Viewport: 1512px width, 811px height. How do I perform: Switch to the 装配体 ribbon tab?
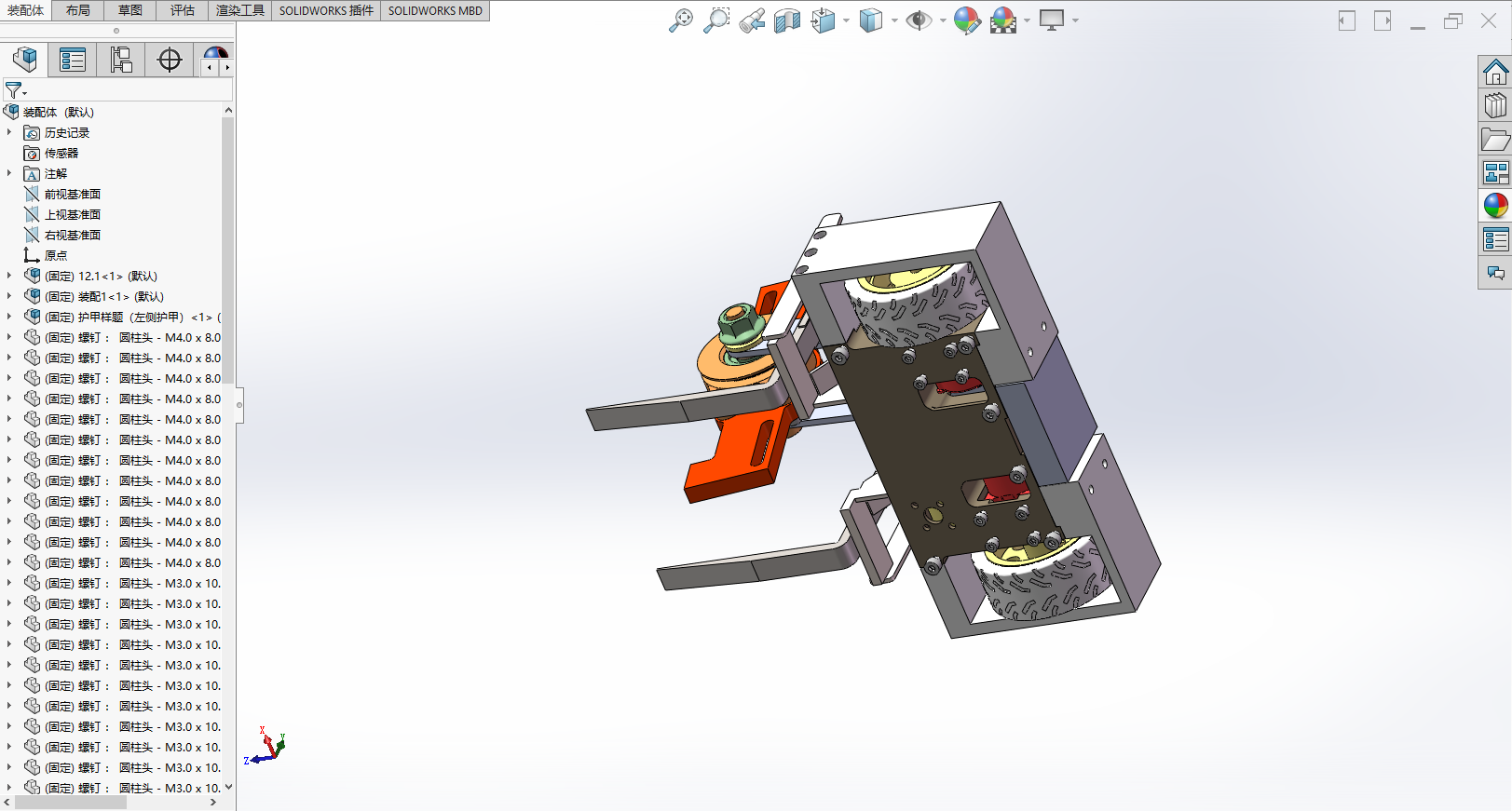coord(25,10)
